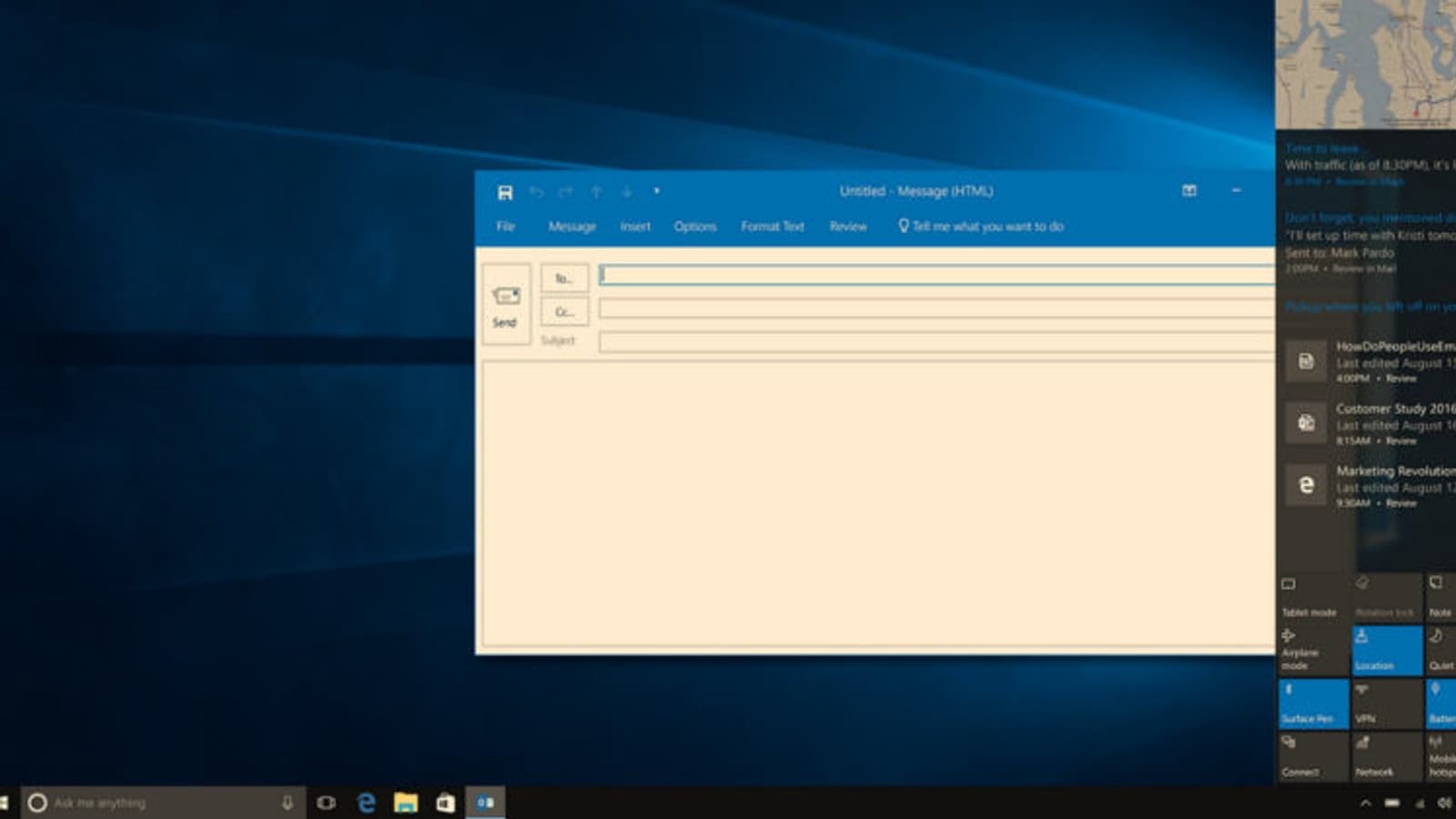Open the Store app on the taskbar
1456x819 pixels.
(445, 803)
